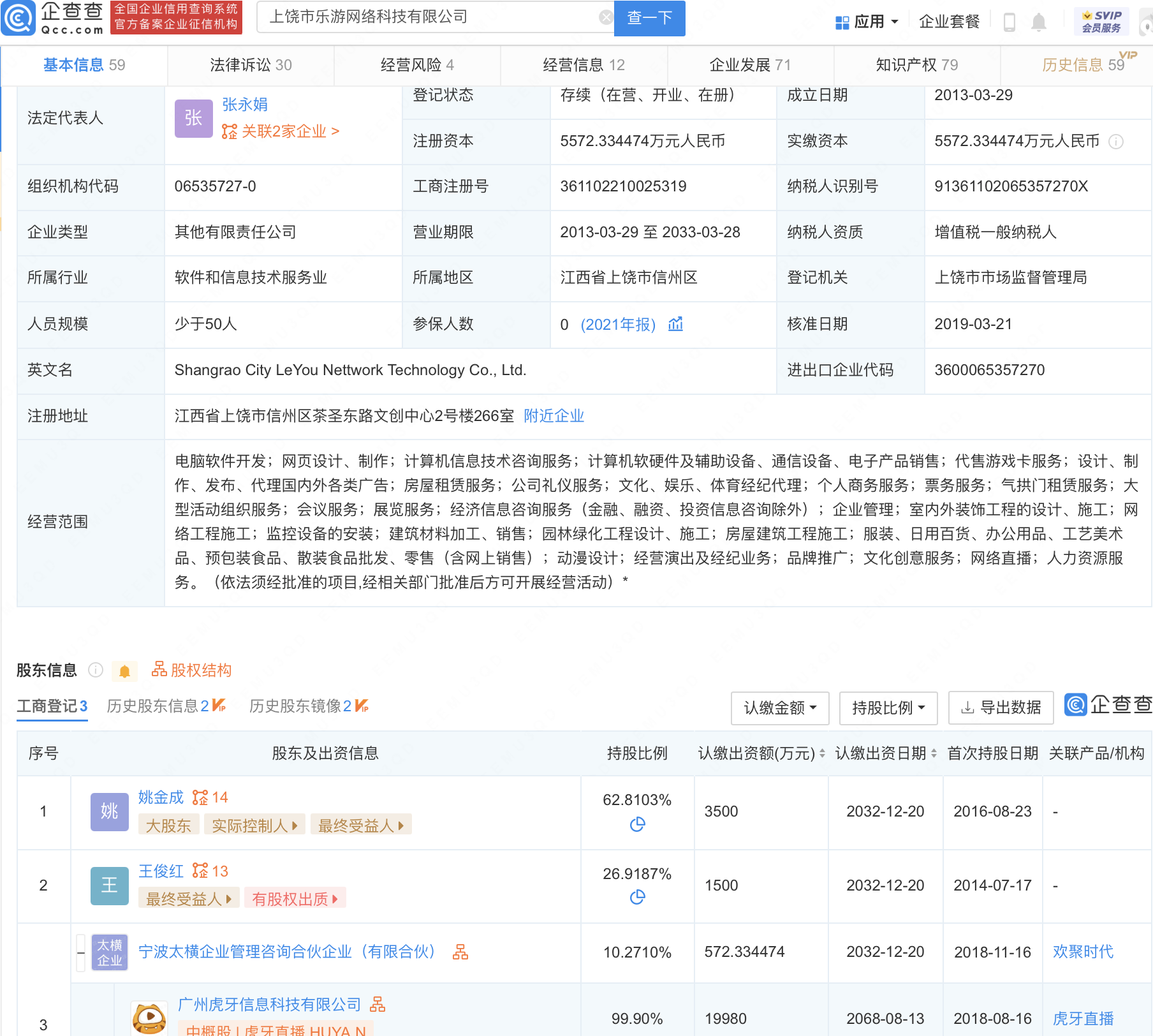This screenshot has width=1153, height=1036.
Task: Switch to the 历史信息 tab
Action: [1083, 65]
